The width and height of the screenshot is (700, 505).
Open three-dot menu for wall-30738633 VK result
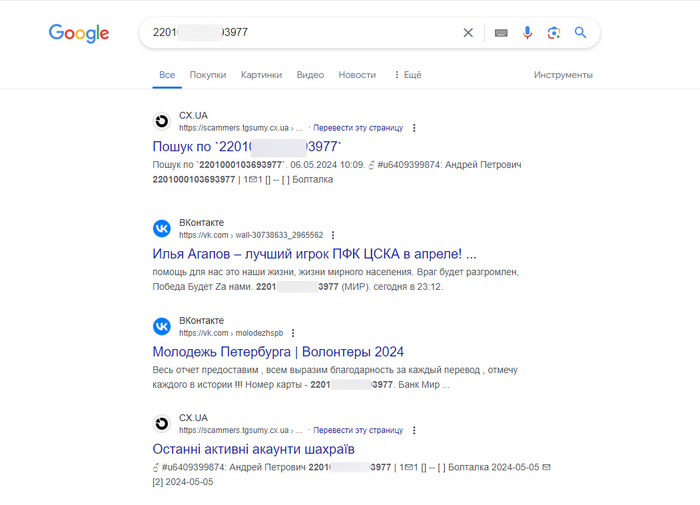[x=334, y=235]
